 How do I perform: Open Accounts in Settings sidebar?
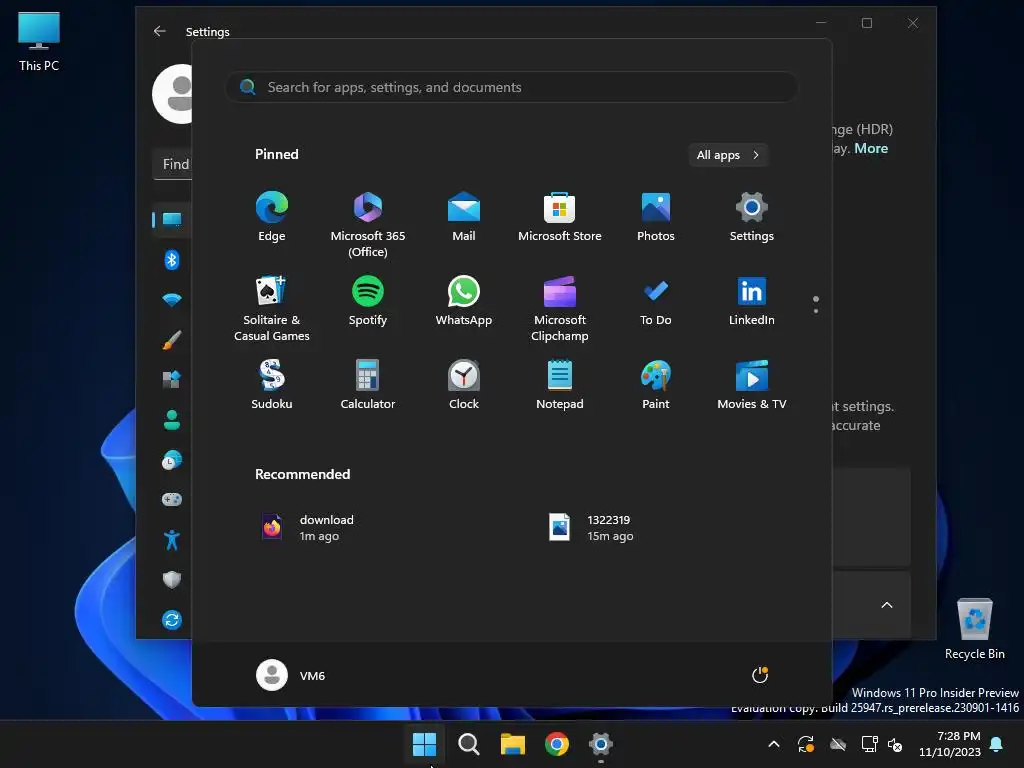172,420
